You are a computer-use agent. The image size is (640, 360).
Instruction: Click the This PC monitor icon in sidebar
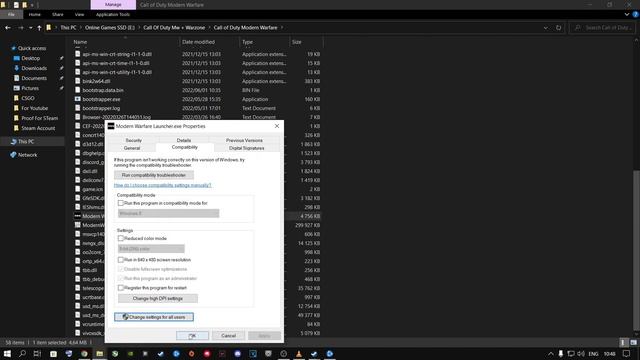point(13,142)
